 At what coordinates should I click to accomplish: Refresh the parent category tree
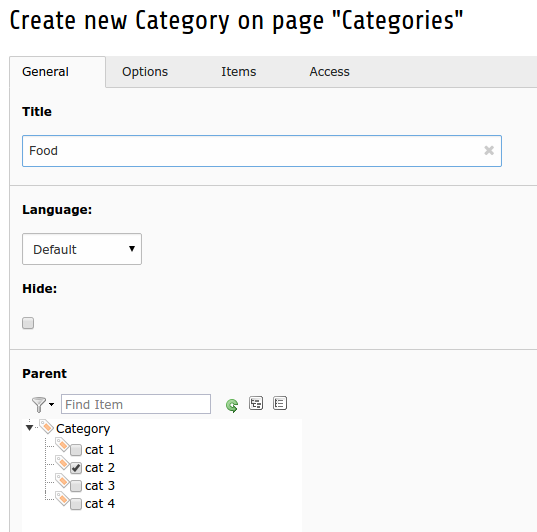pos(232,406)
